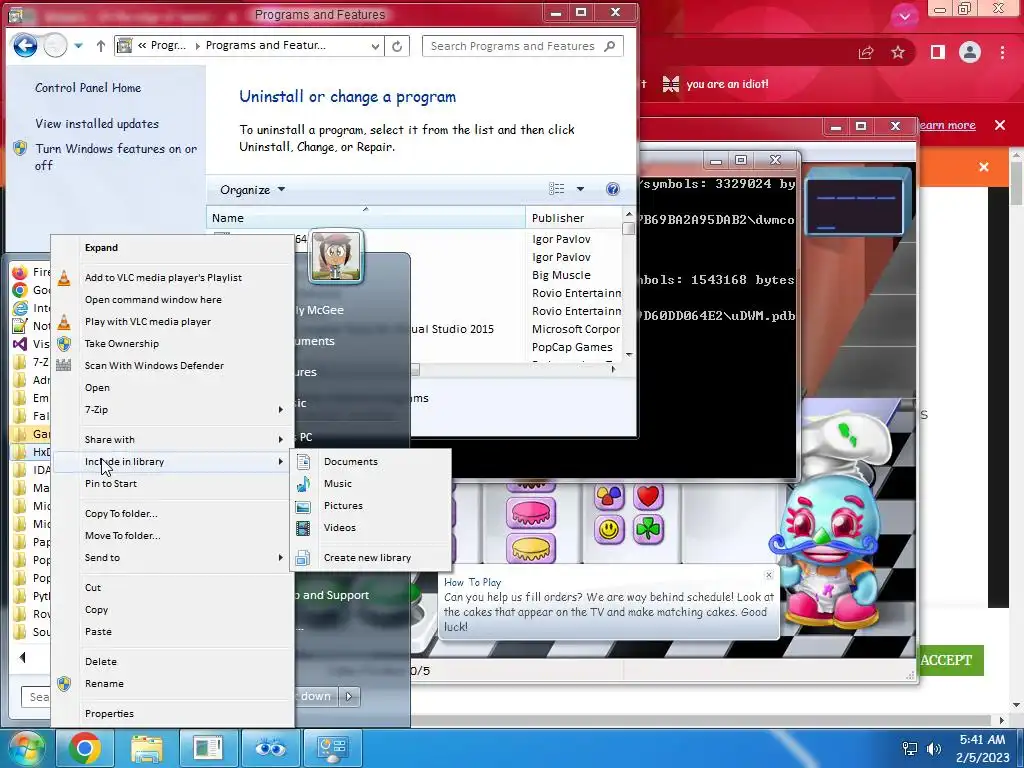Select the clover topping icon in the game
This screenshot has height=768, width=1024.
(648, 530)
